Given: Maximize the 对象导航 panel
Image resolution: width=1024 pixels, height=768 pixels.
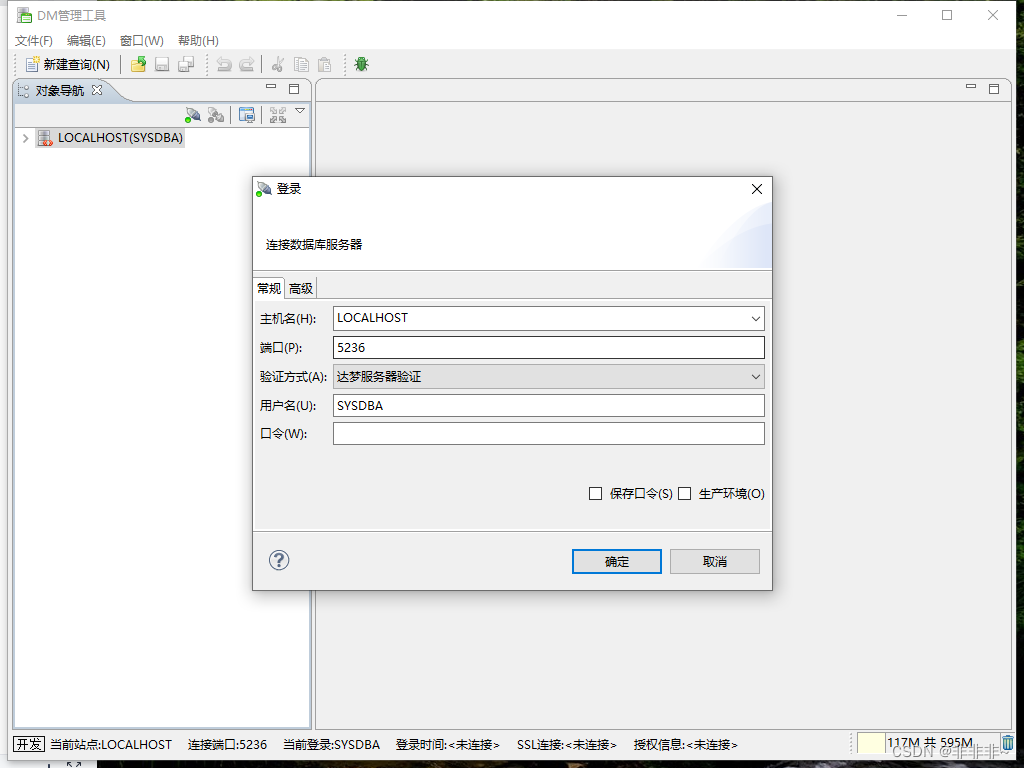Looking at the screenshot, I should (294, 89).
